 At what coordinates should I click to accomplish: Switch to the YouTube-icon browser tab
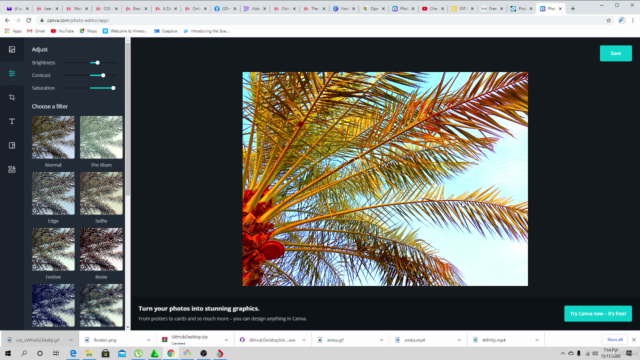pos(432,9)
